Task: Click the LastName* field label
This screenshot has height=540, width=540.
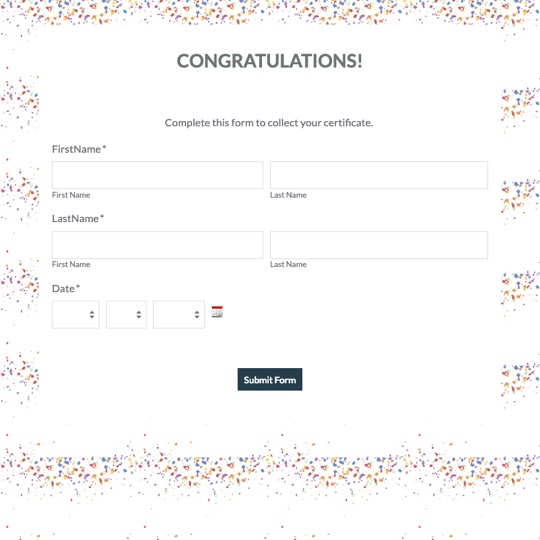Action: [x=78, y=218]
